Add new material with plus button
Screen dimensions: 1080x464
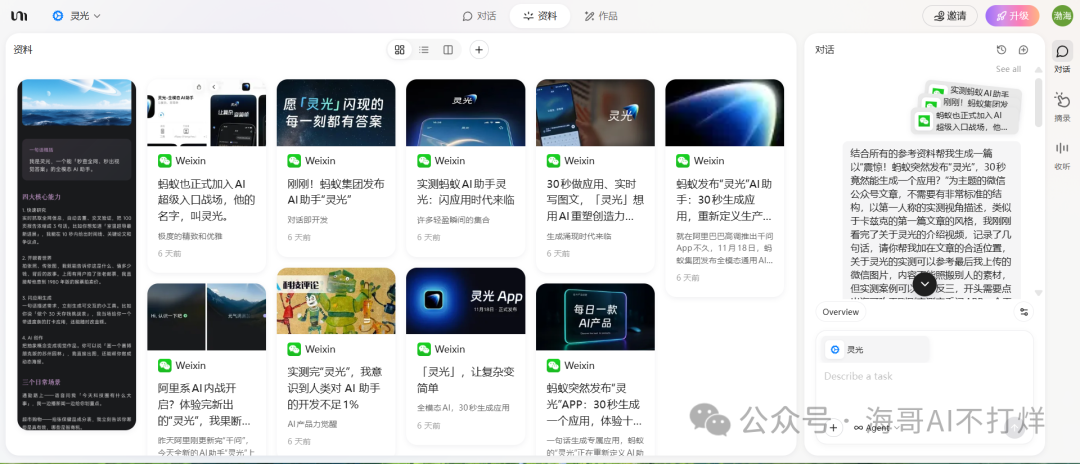click(479, 49)
